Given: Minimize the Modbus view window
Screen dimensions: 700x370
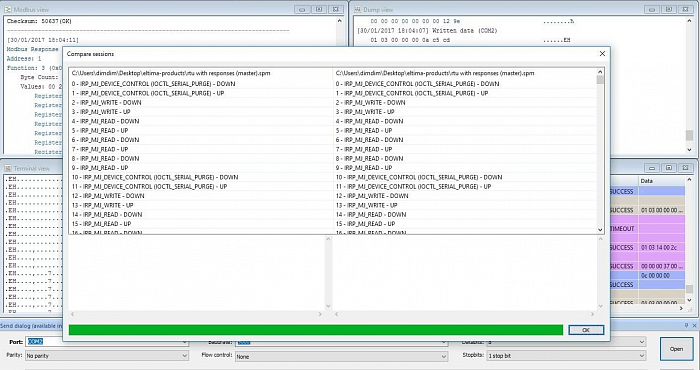Looking at the screenshot, I should (302, 9).
